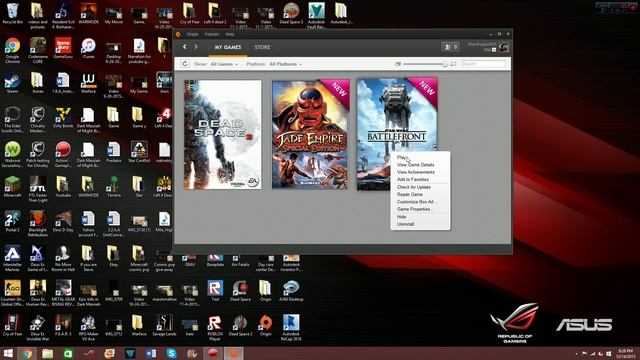Select the Star Conflict desktop shortcut

click(x=139, y=152)
